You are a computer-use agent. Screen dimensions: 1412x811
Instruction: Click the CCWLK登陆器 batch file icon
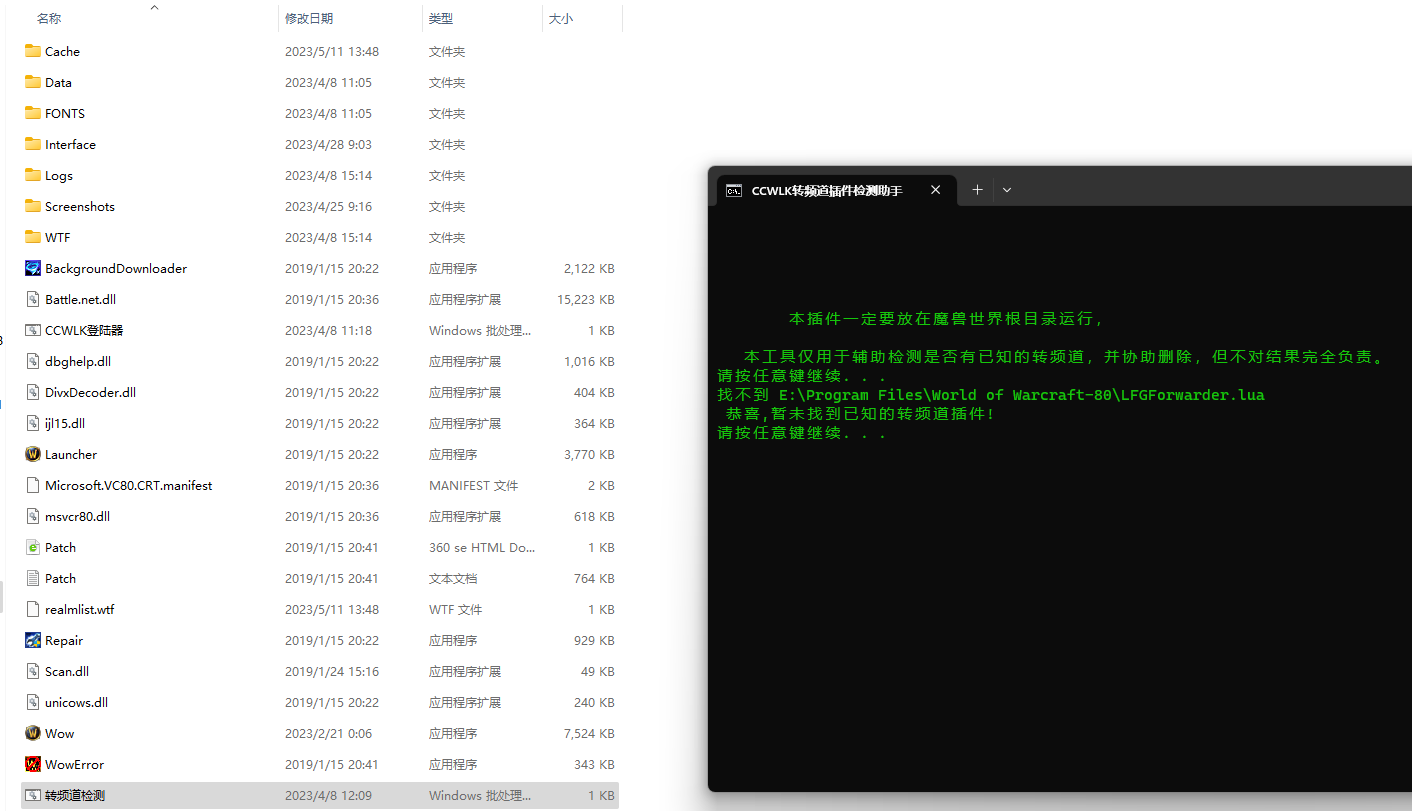pyautogui.click(x=33, y=330)
